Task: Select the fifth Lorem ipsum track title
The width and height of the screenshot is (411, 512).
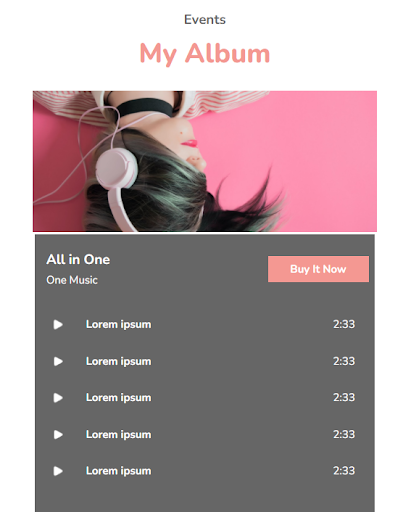Action: coord(118,471)
